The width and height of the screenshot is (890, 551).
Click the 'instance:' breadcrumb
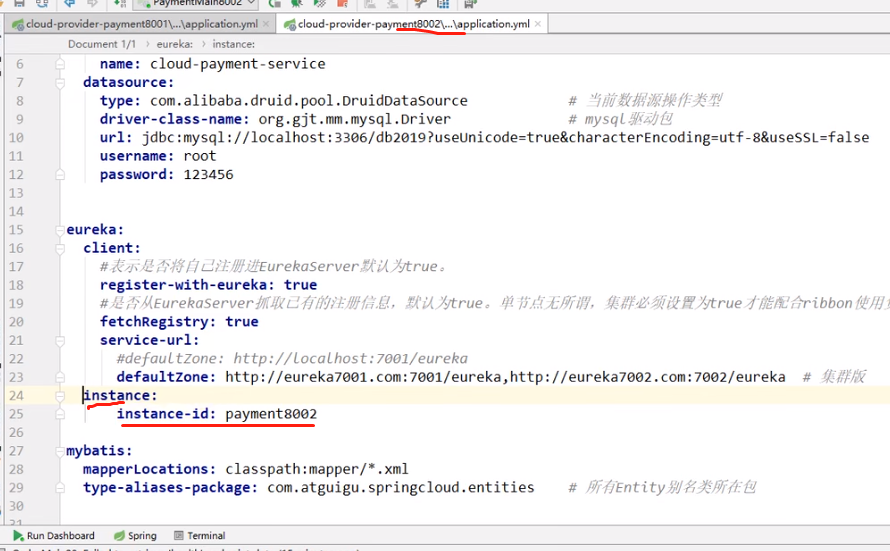234,44
